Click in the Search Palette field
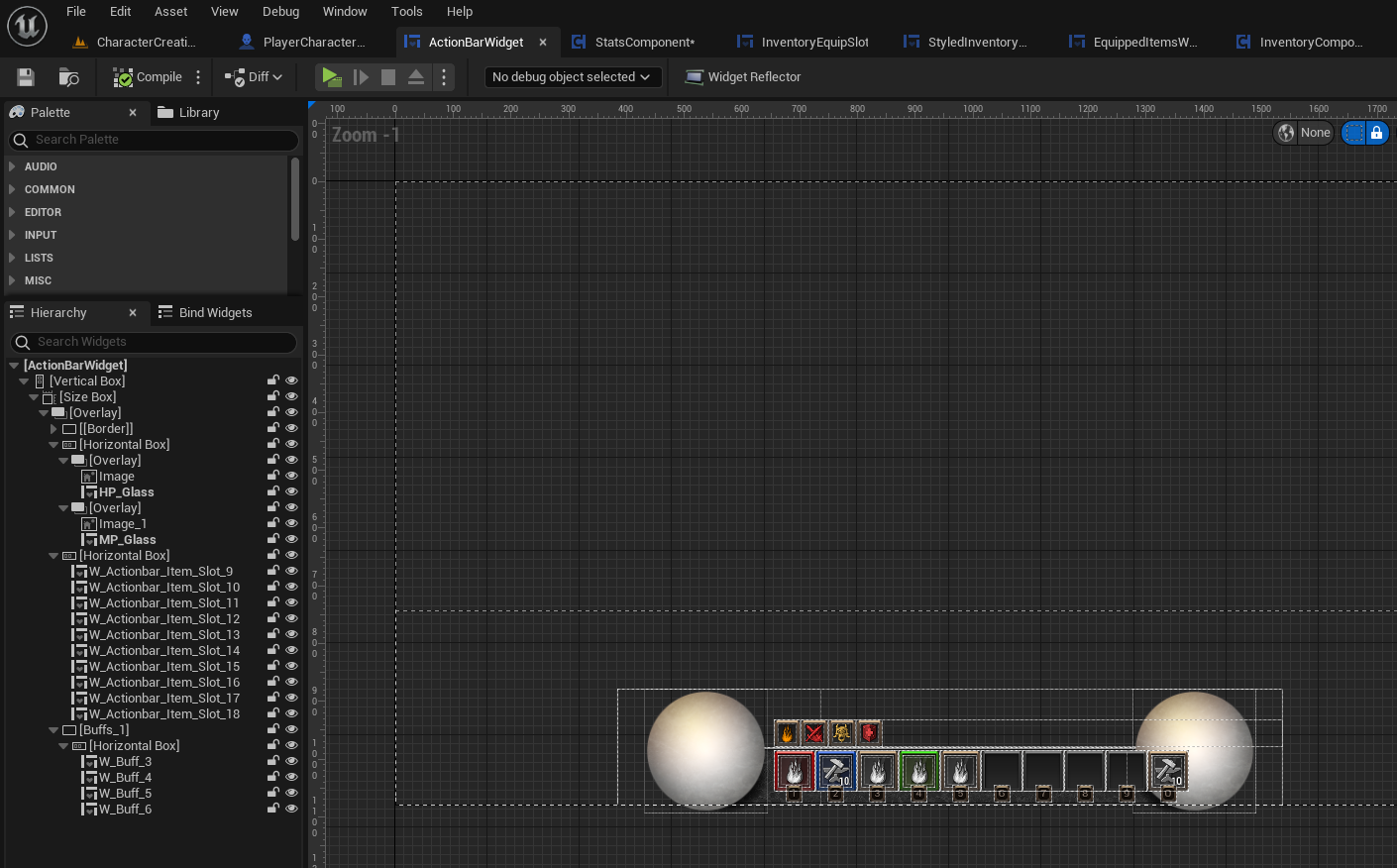 (x=154, y=140)
